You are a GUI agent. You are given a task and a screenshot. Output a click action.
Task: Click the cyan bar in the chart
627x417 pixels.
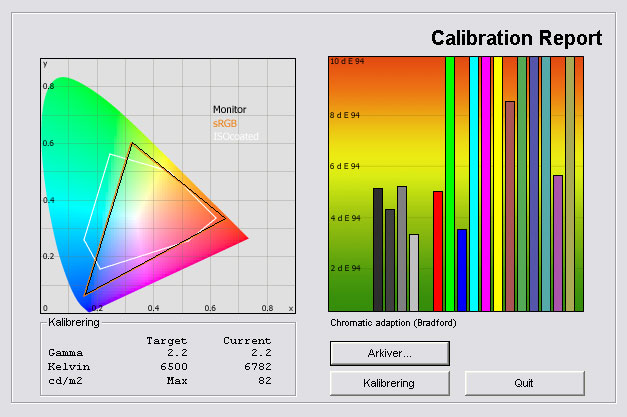[474, 184]
